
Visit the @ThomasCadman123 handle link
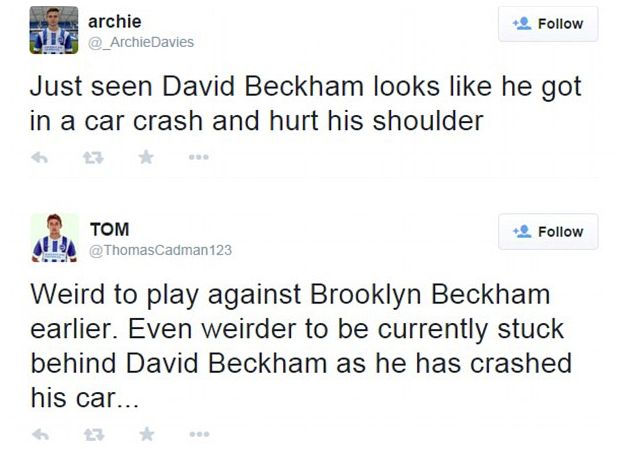click(x=161, y=250)
